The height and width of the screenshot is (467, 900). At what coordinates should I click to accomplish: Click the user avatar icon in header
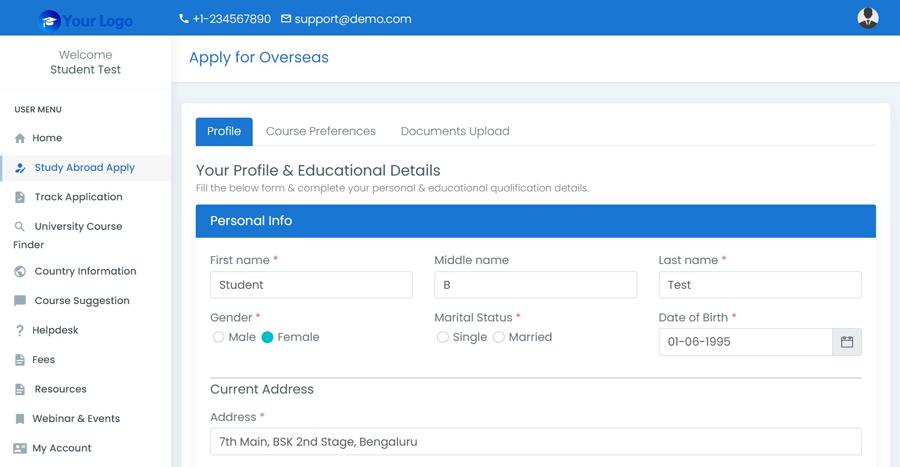[868, 18]
